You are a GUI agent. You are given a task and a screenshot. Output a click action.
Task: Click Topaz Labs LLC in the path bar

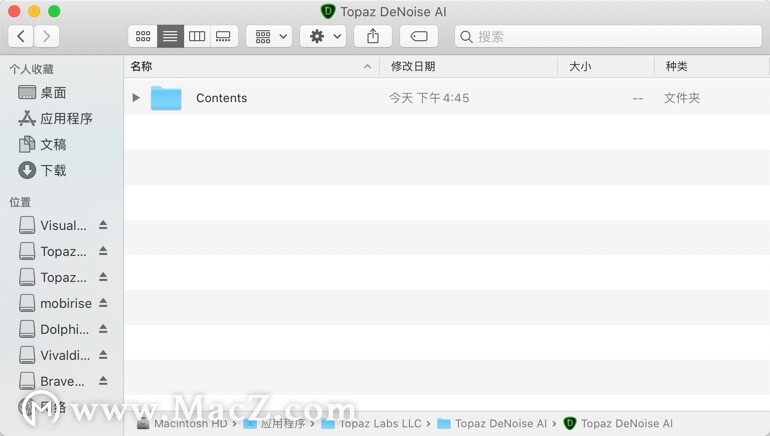point(372,423)
